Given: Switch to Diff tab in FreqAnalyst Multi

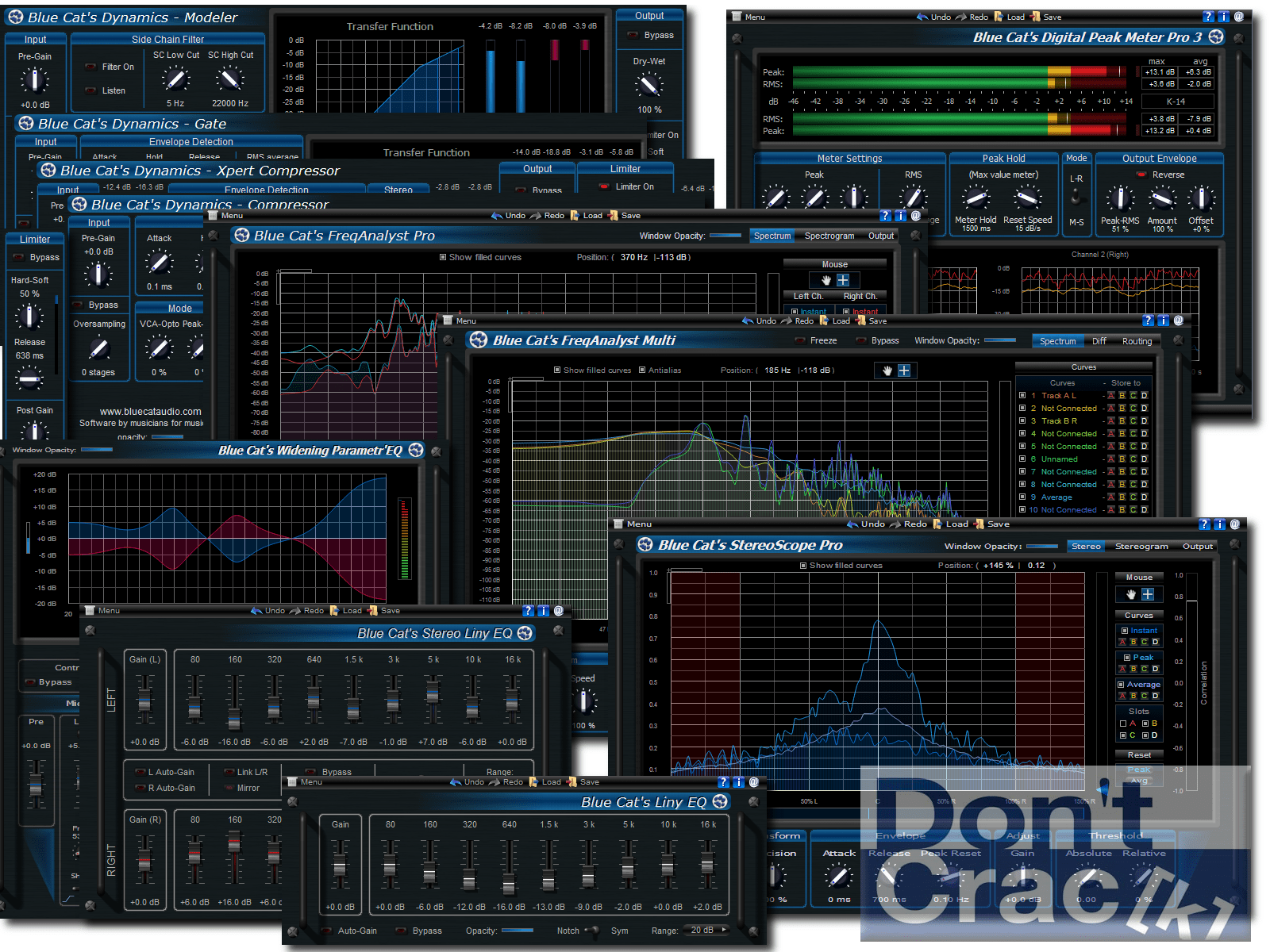Looking at the screenshot, I should point(1099,341).
